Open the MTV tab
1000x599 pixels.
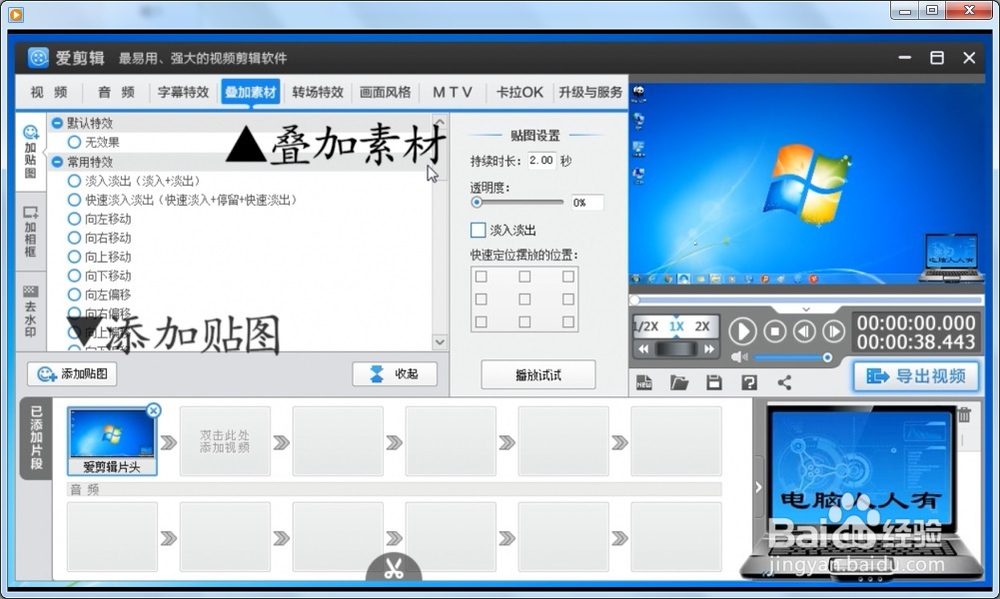click(x=452, y=92)
